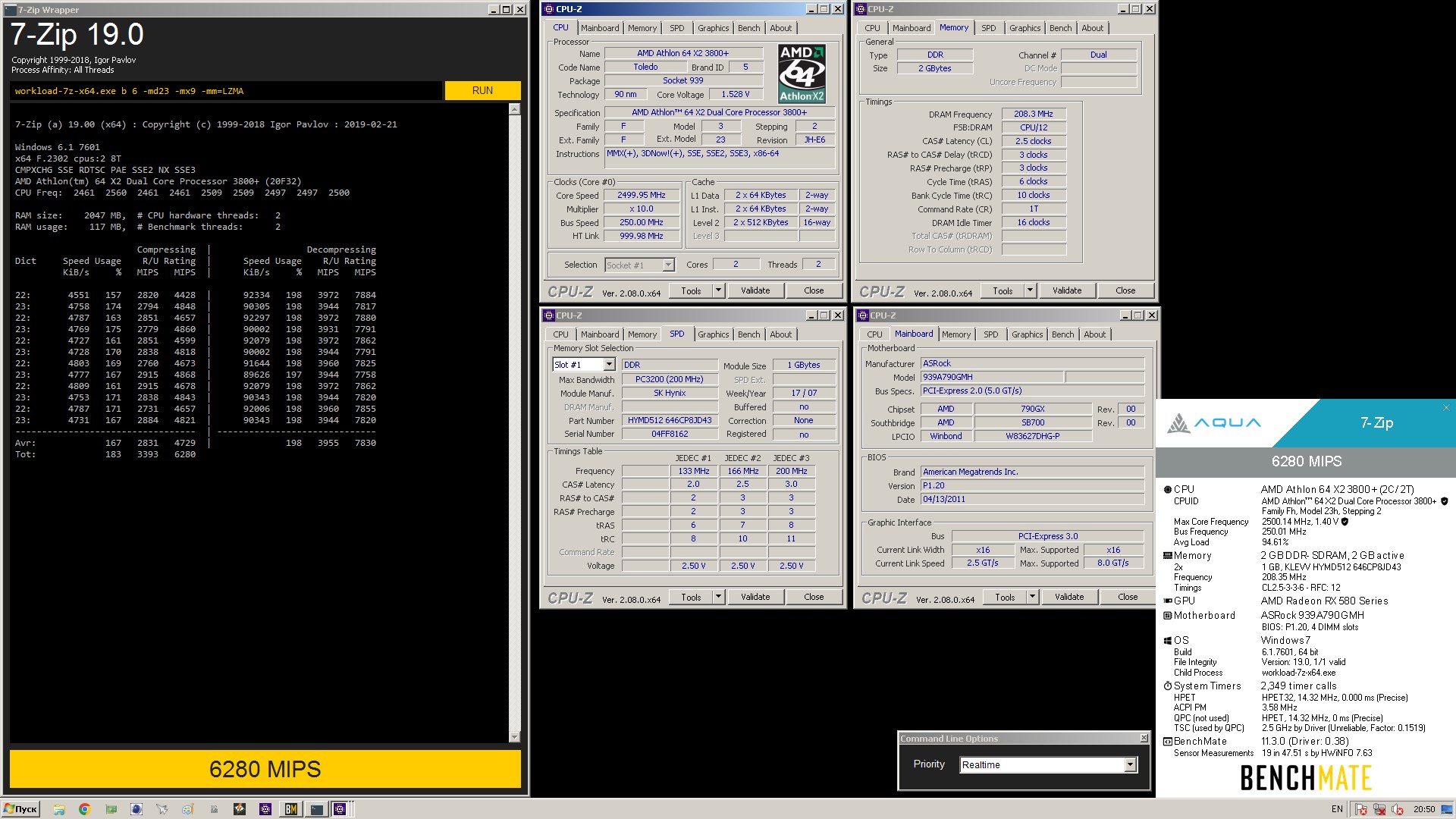This screenshot has width=1456, height=819.
Task: Open Mainboard tab in top-left CPU-Z window
Action: click(x=600, y=28)
